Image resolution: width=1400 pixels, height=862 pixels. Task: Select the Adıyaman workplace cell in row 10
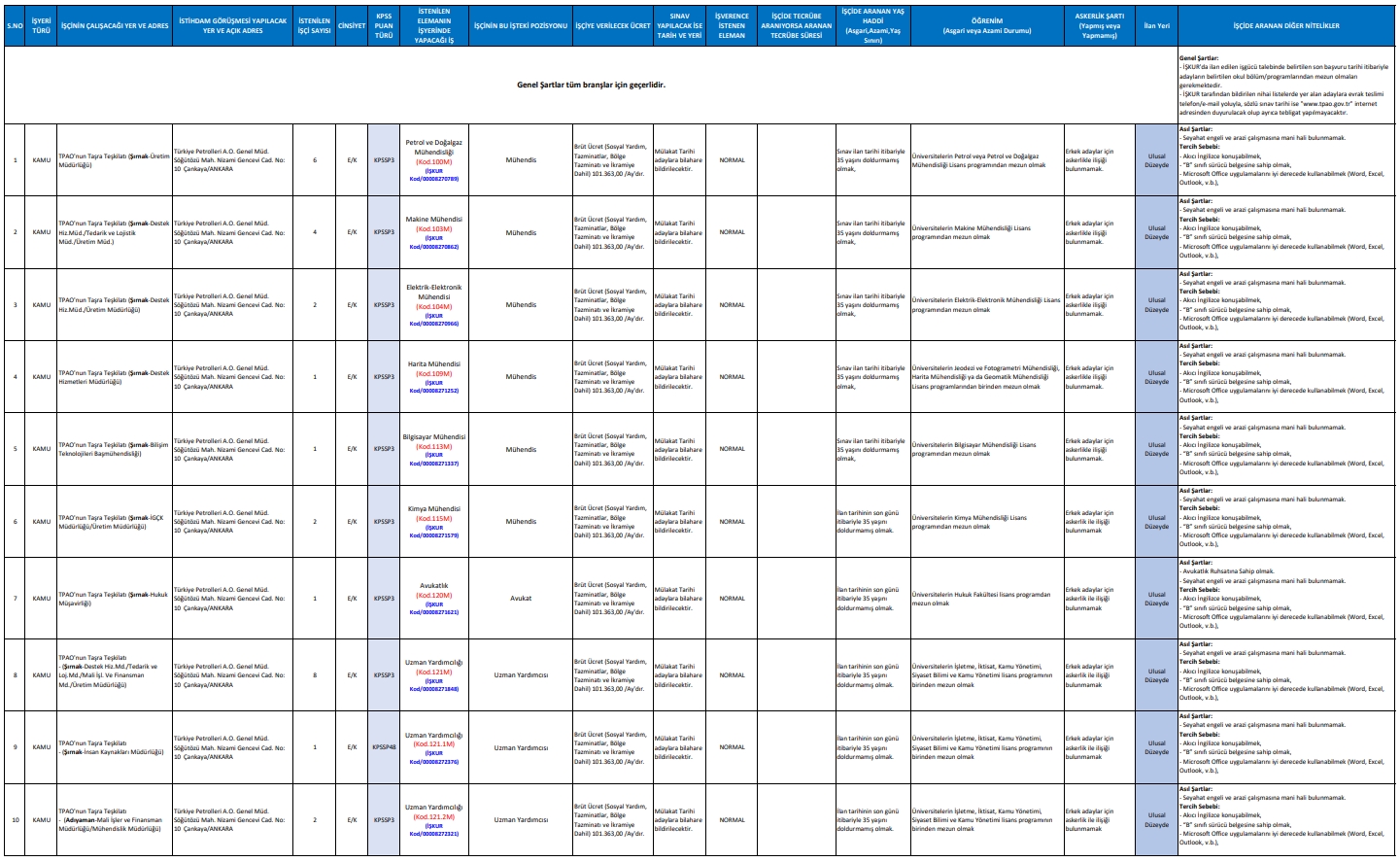(x=114, y=820)
